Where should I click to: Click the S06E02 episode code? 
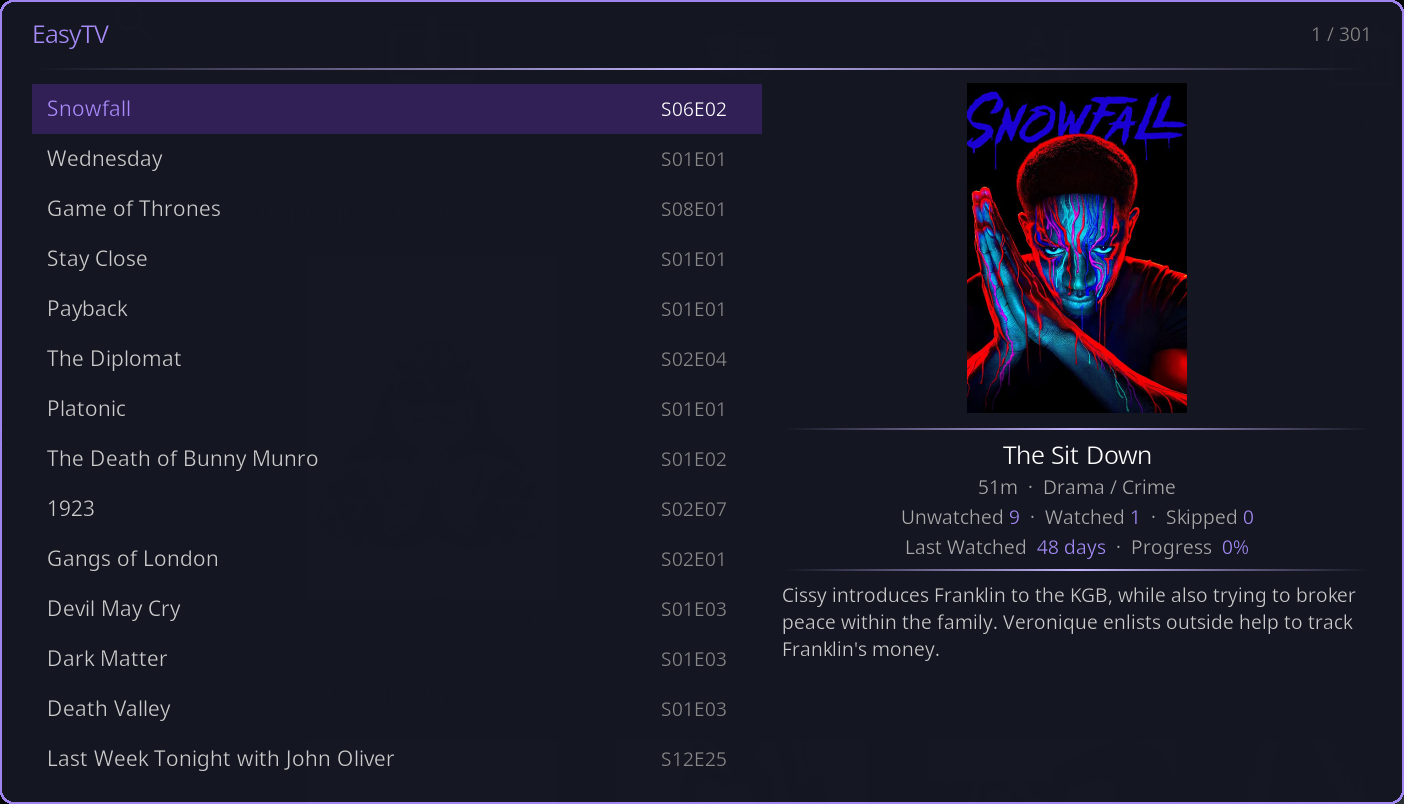click(x=694, y=110)
